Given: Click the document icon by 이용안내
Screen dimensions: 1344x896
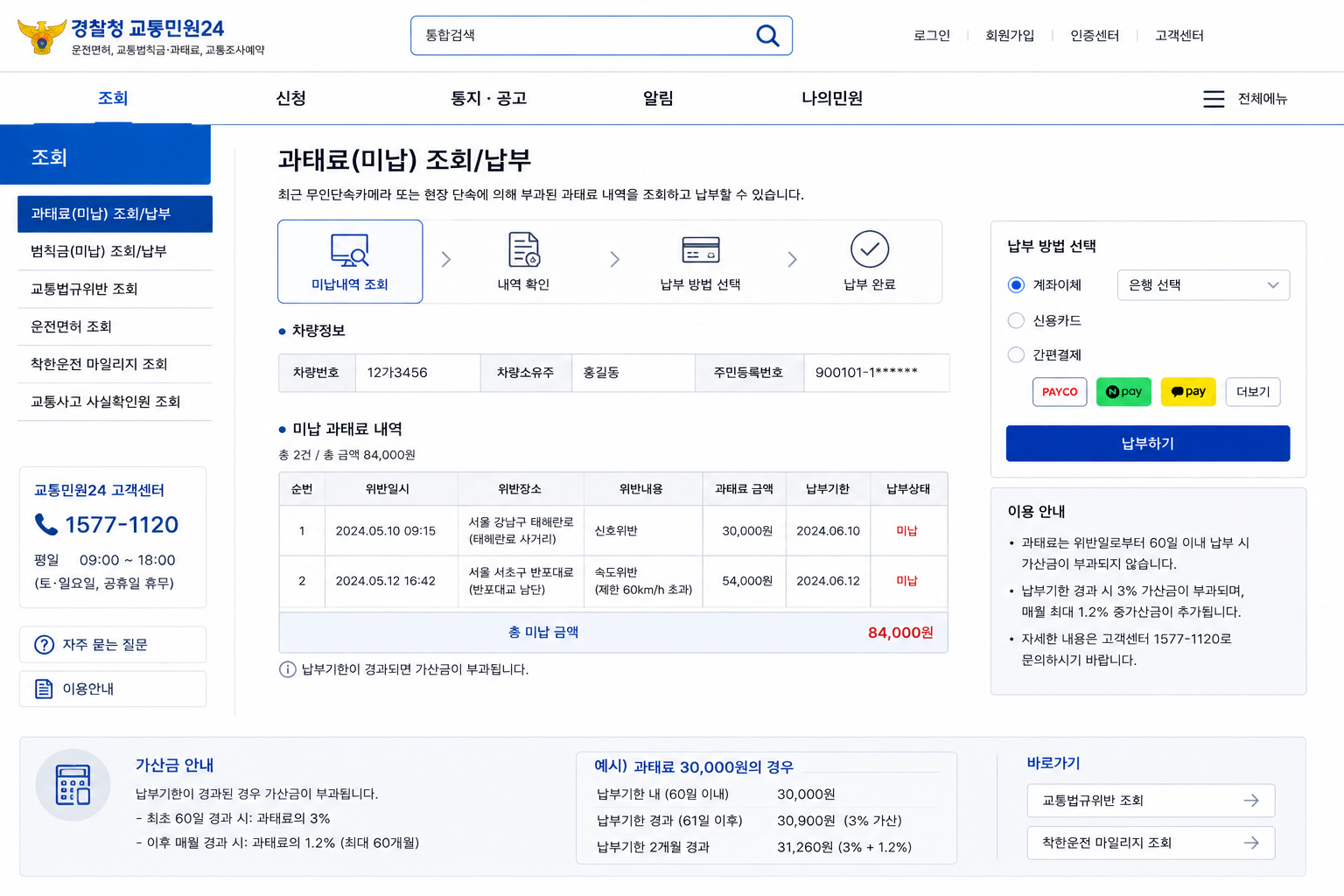Looking at the screenshot, I should [x=44, y=689].
